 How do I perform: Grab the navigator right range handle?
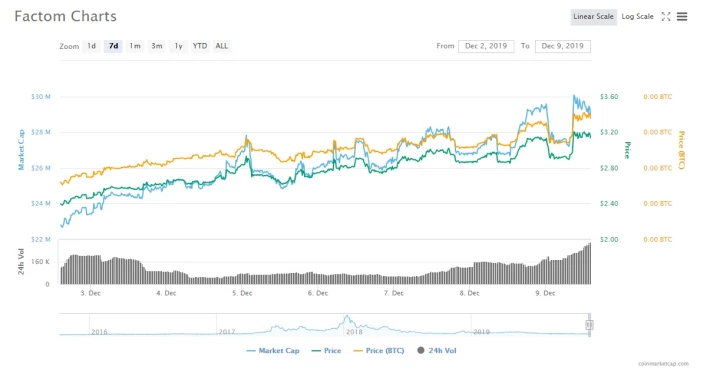point(589,325)
